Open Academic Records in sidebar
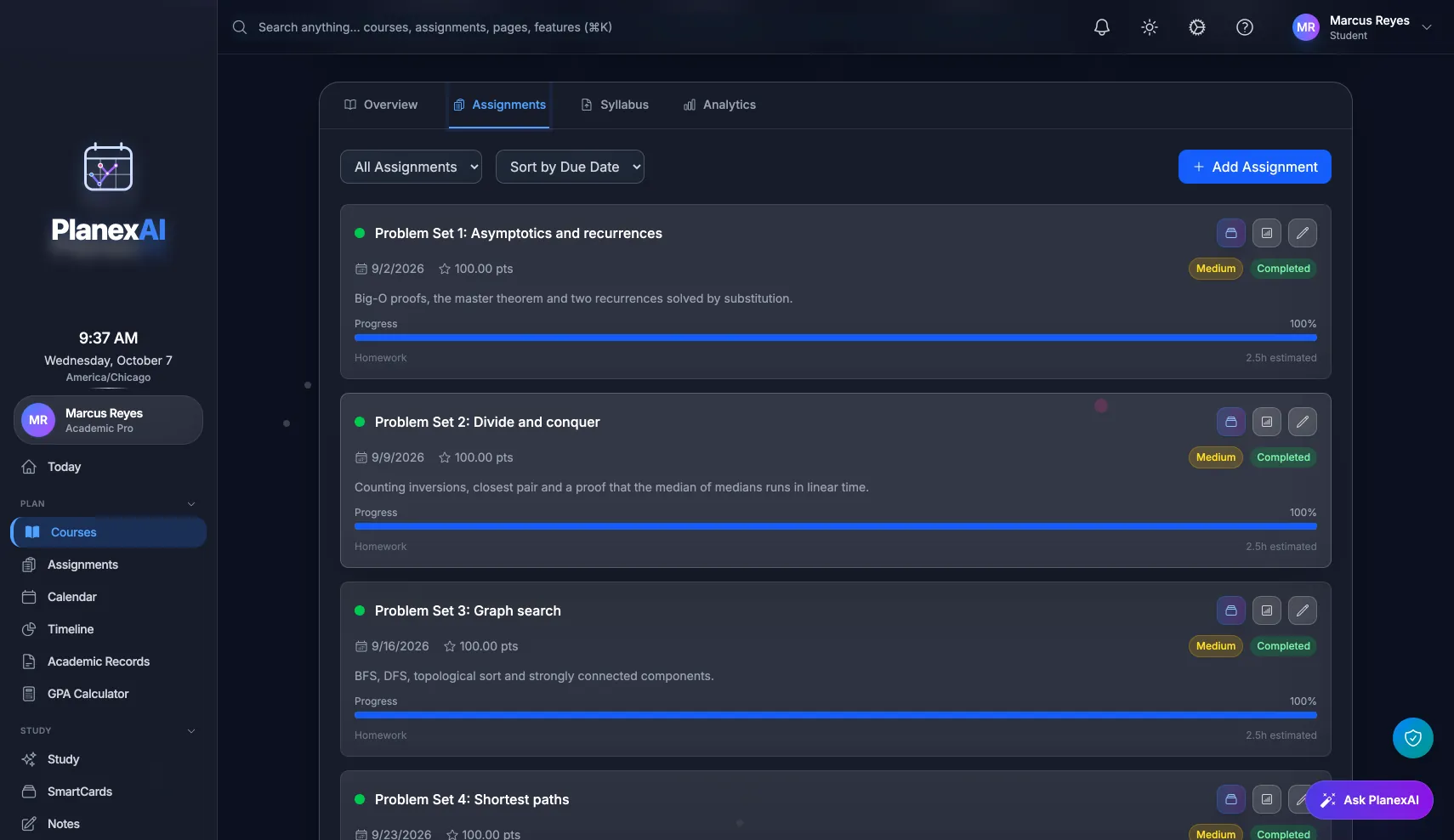1454x840 pixels. pyautogui.click(x=108, y=661)
